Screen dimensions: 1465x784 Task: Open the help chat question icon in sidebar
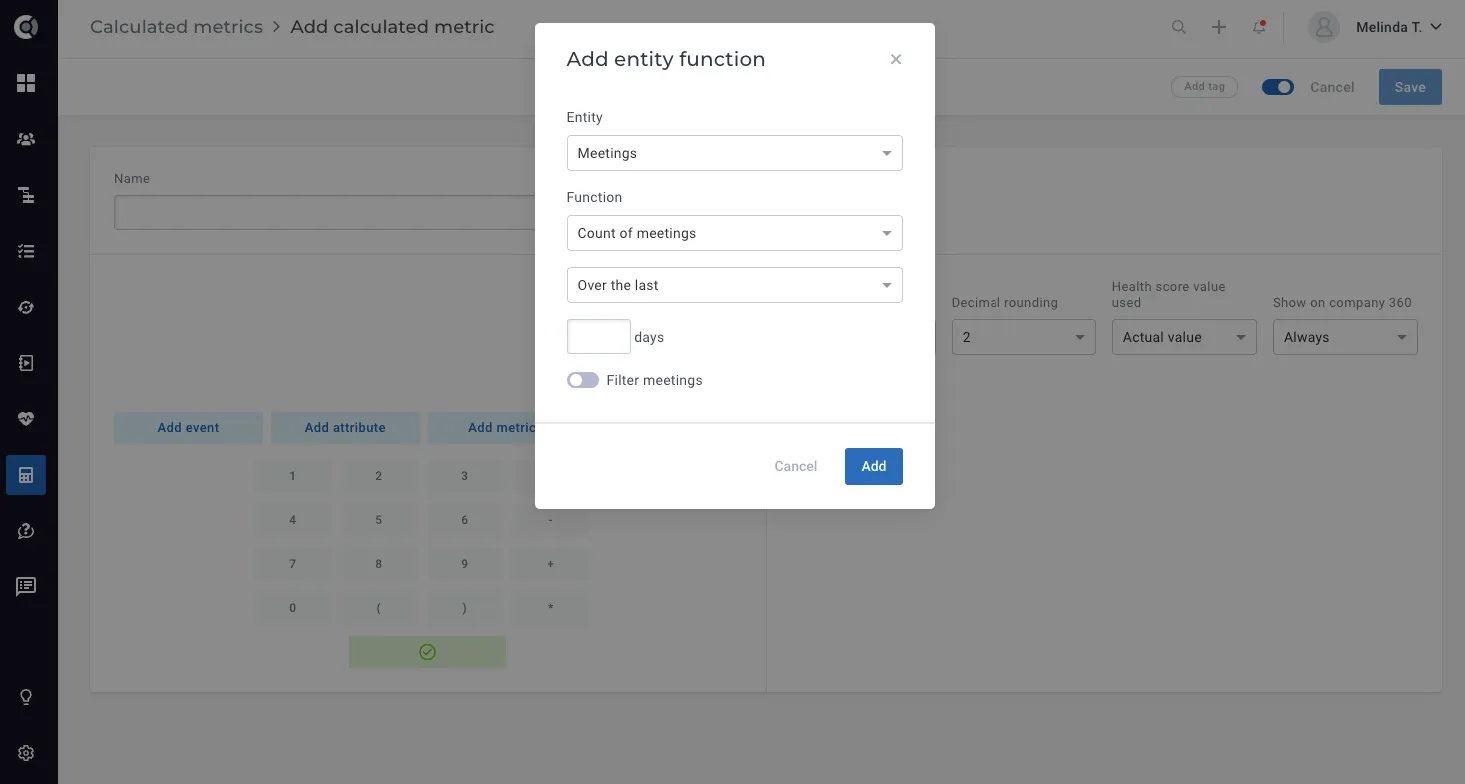pyautogui.click(x=26, y=531)
